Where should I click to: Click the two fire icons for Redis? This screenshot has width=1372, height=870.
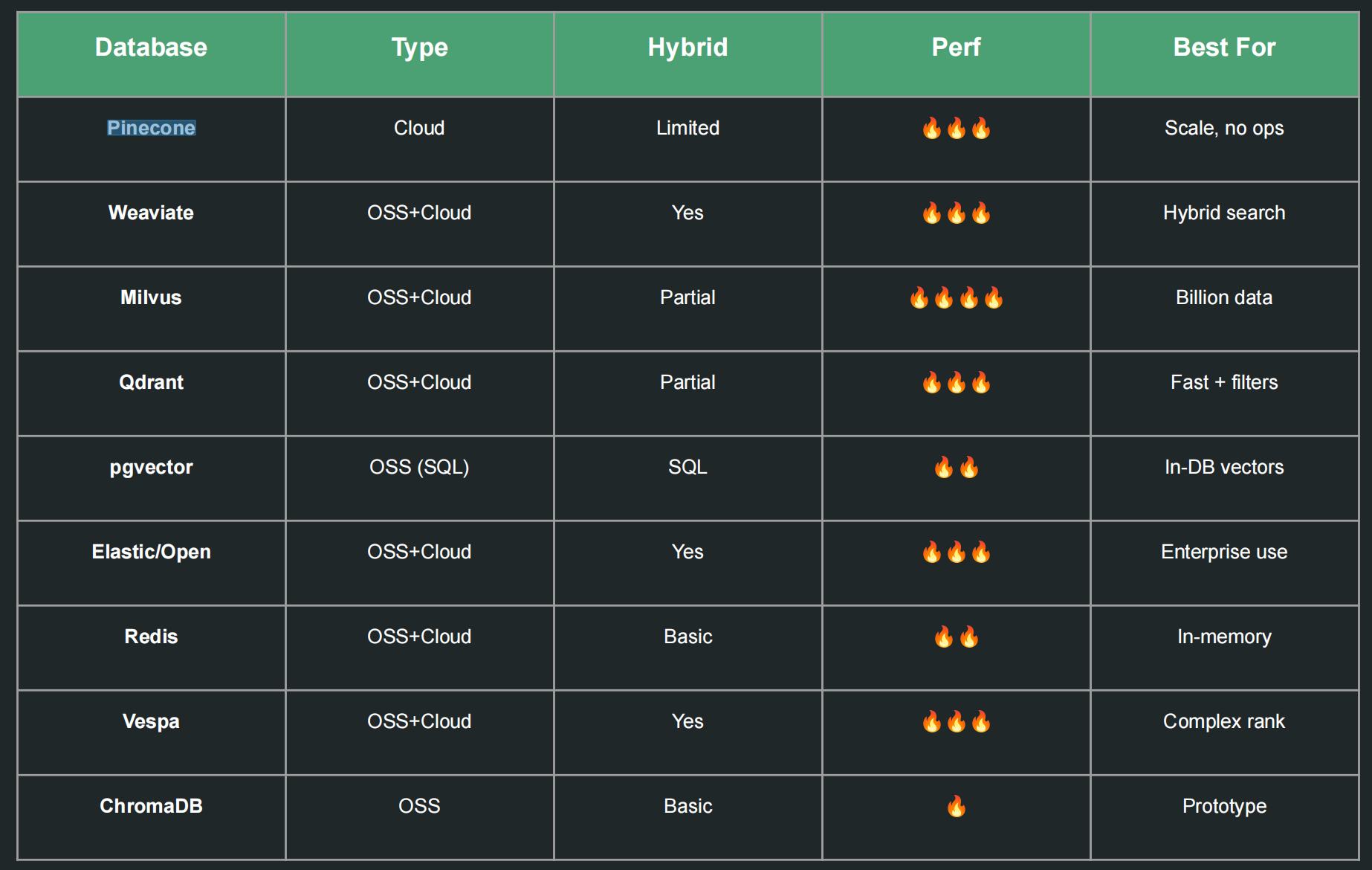(x=956, y=637)
